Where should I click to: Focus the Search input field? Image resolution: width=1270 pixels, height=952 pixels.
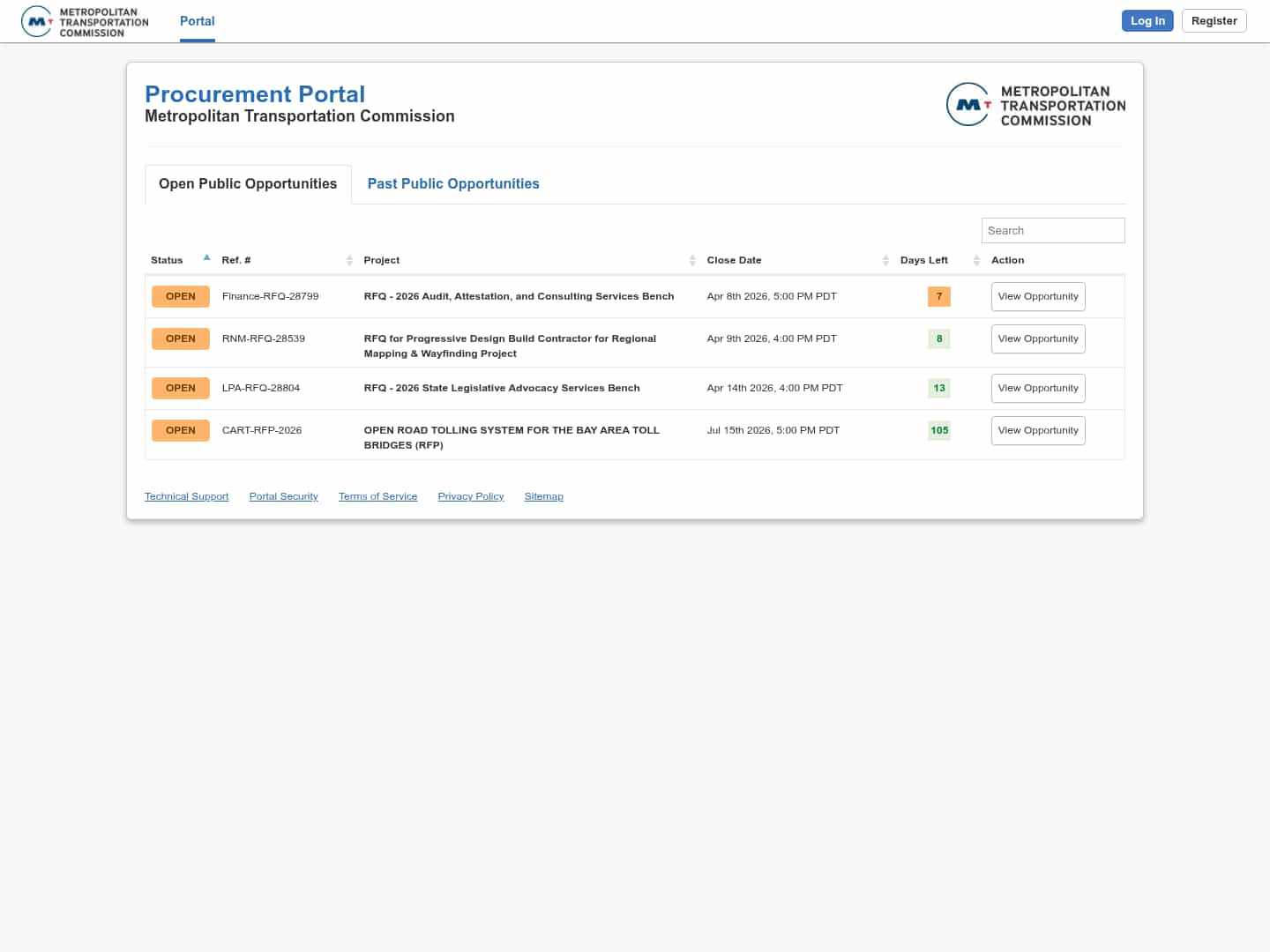(x=1052, y=230)
